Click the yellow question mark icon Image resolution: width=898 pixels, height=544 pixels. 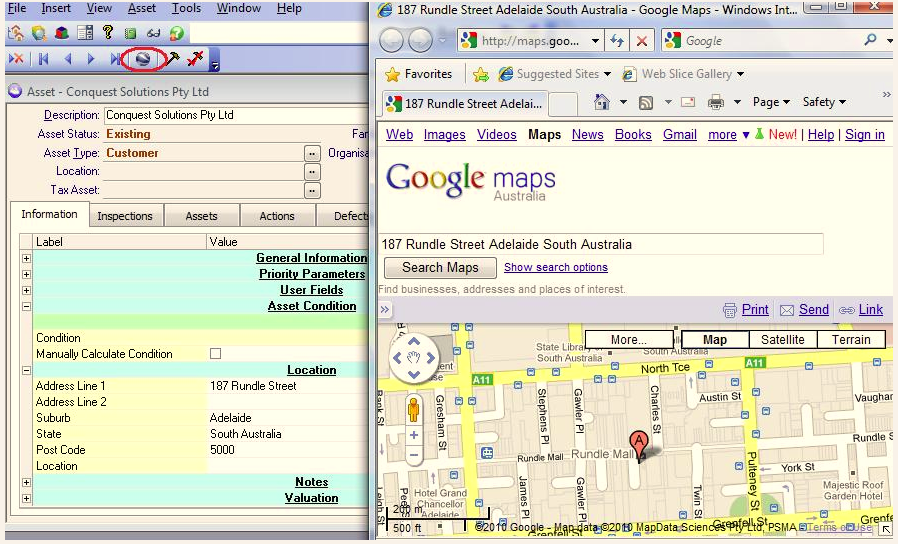[108, 33]
